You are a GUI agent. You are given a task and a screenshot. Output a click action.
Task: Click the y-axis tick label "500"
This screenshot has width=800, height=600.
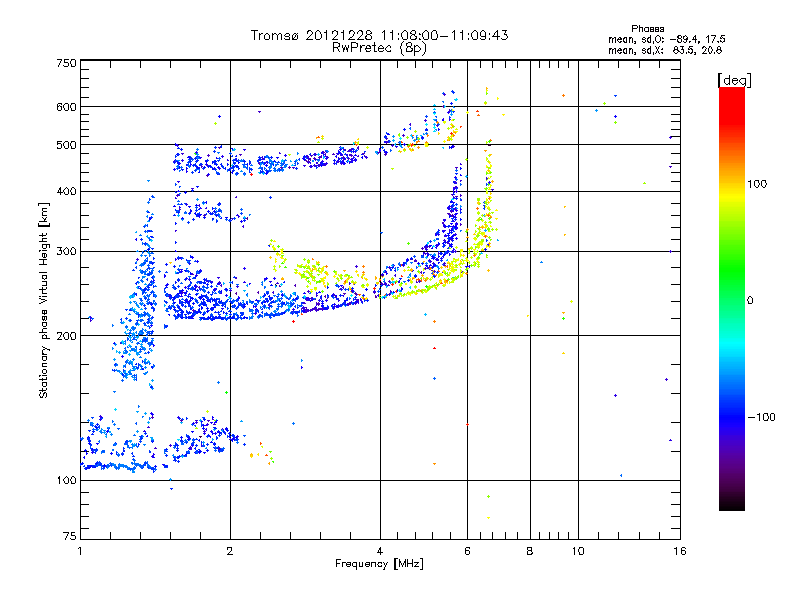tap(67, 145)
